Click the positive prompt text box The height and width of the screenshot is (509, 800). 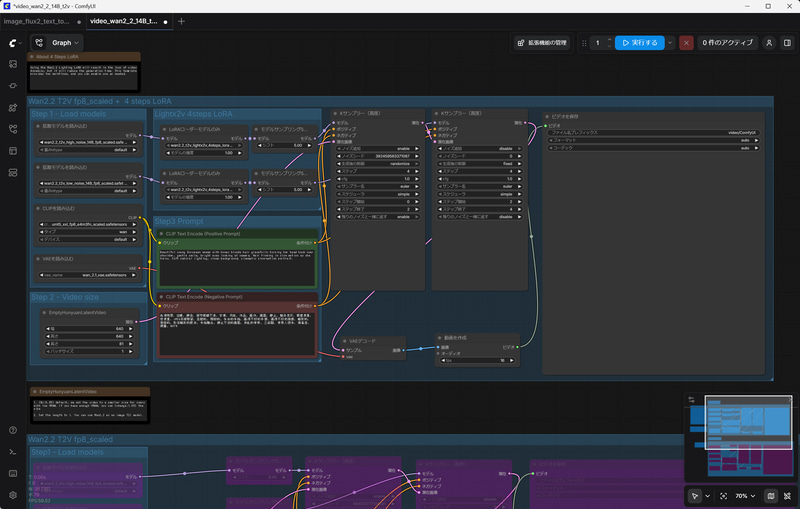point(238,266)
